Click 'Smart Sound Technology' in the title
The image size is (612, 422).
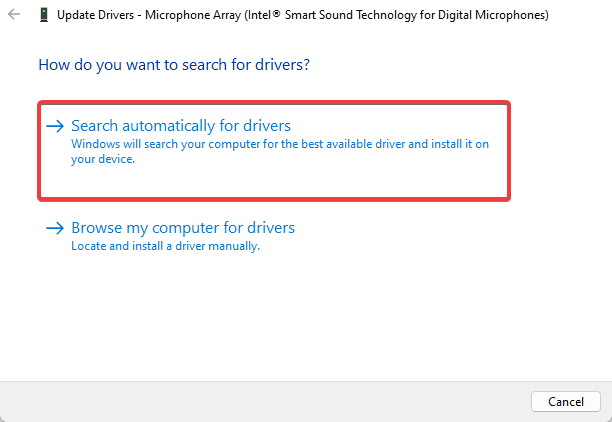tap(351, 15)
